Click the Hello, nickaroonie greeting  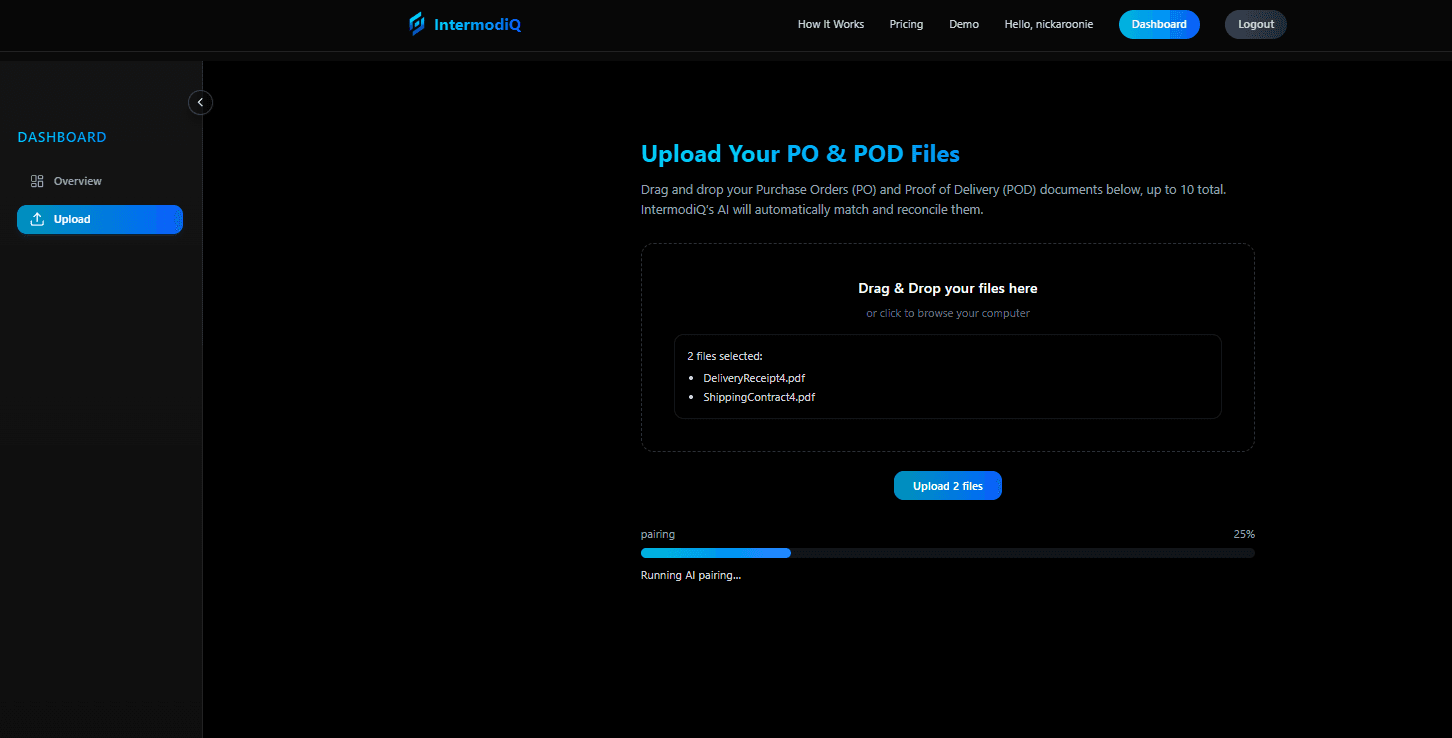click(1049, 23)
